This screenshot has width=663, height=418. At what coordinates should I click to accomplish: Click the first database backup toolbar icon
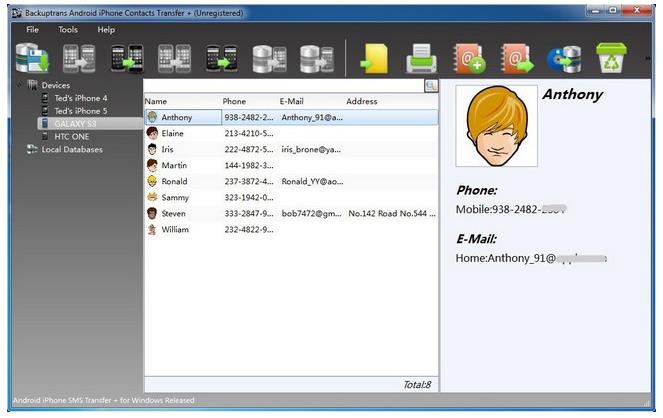coord(33,59)
